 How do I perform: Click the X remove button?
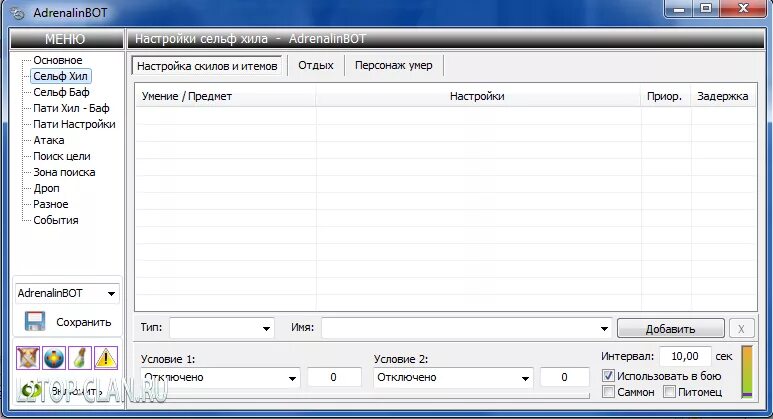[741, 329]
